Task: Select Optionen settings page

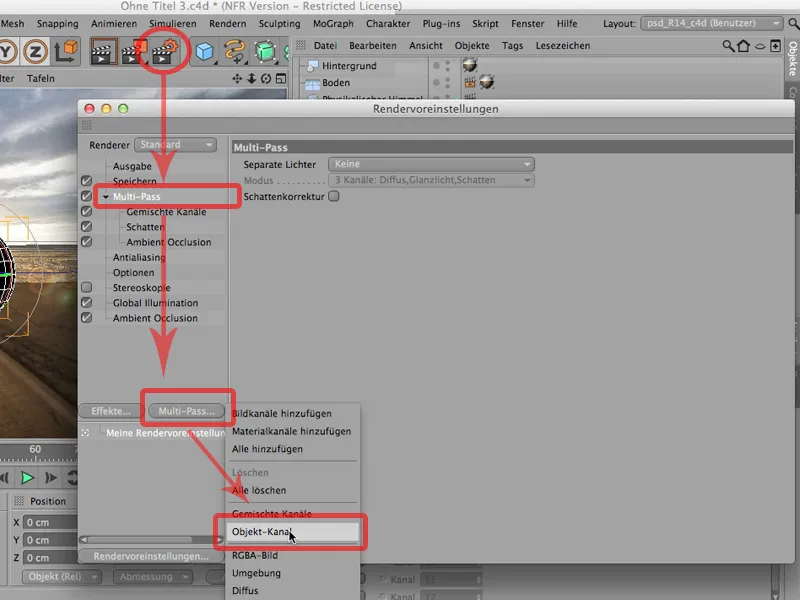Action: [133, 272]
